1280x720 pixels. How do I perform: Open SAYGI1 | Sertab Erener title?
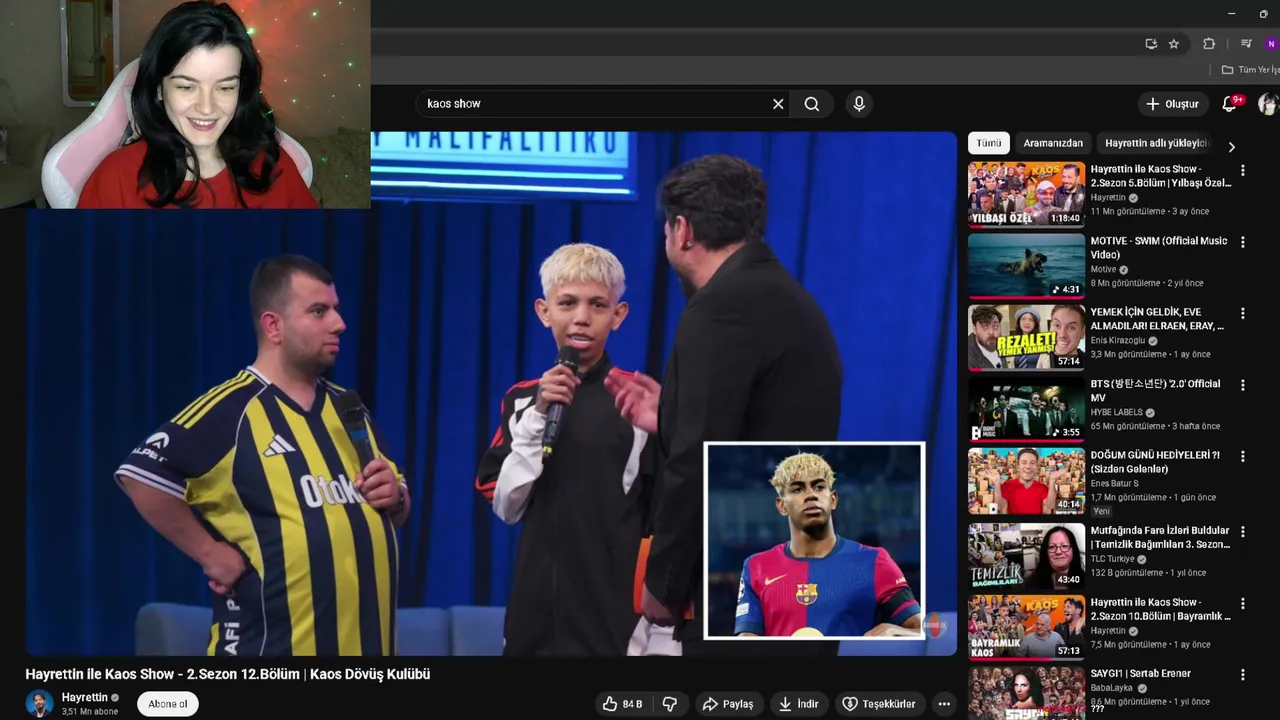point(1140,674)
